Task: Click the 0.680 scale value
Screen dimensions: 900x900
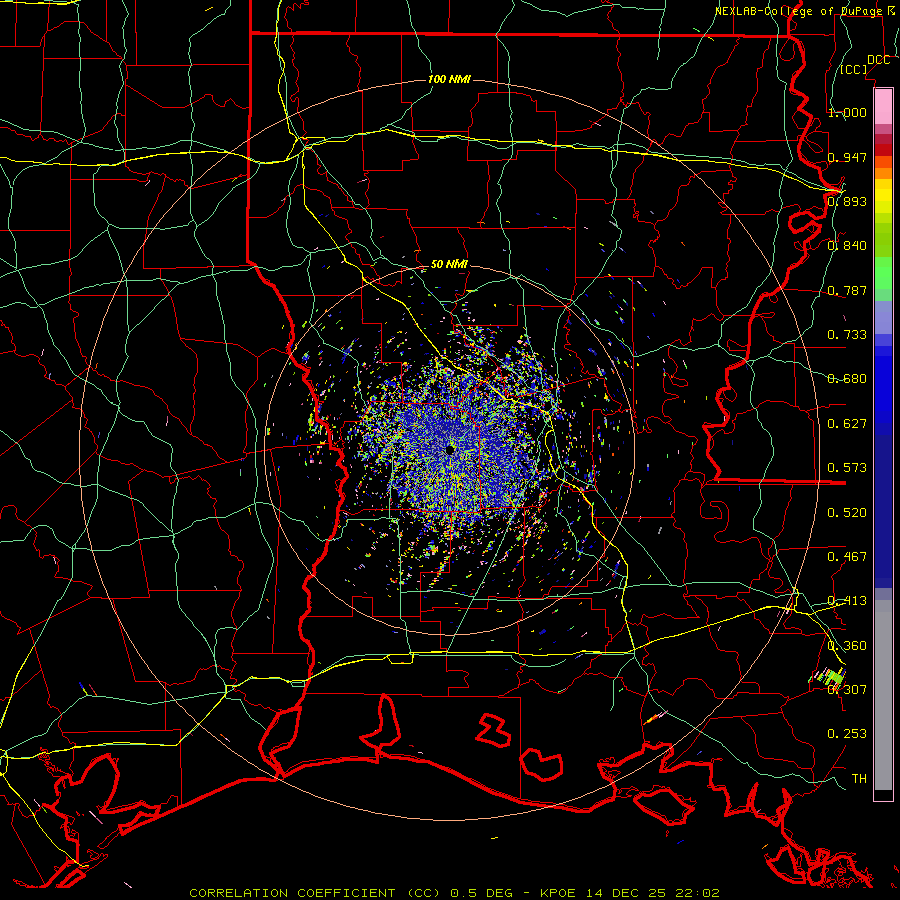Action: pyautogui.click(x=847, y=379)
